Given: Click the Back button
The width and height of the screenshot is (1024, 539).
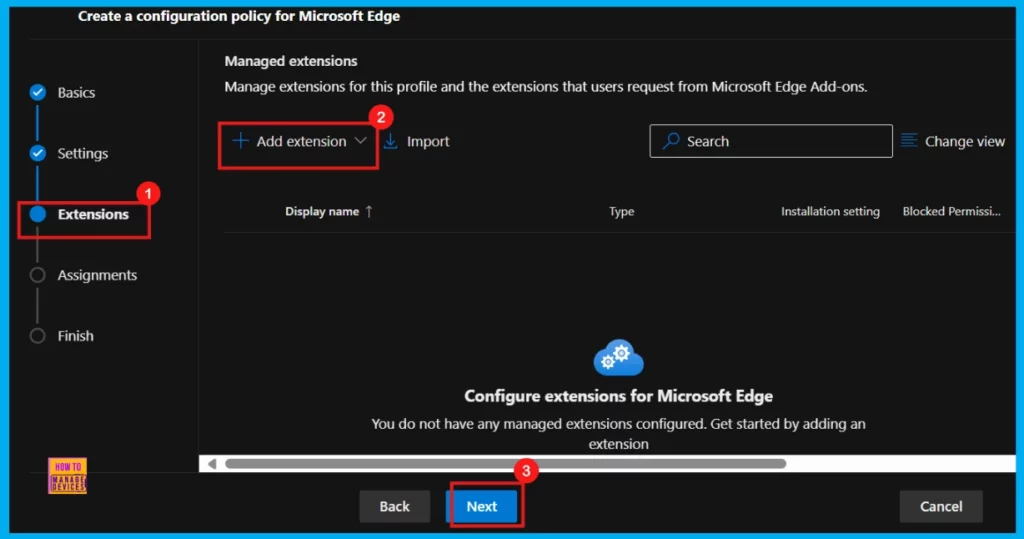Looking at the screenshot, I should click(x=394, y=506).
